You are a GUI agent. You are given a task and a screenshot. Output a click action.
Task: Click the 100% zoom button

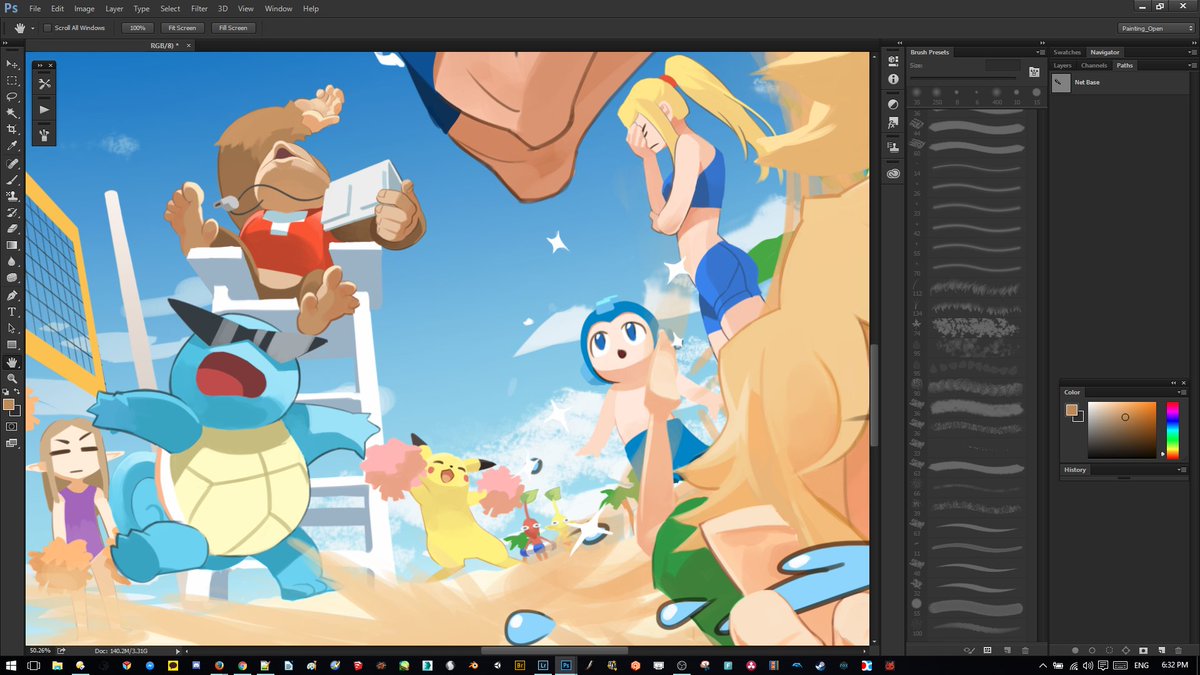[139, 28]
